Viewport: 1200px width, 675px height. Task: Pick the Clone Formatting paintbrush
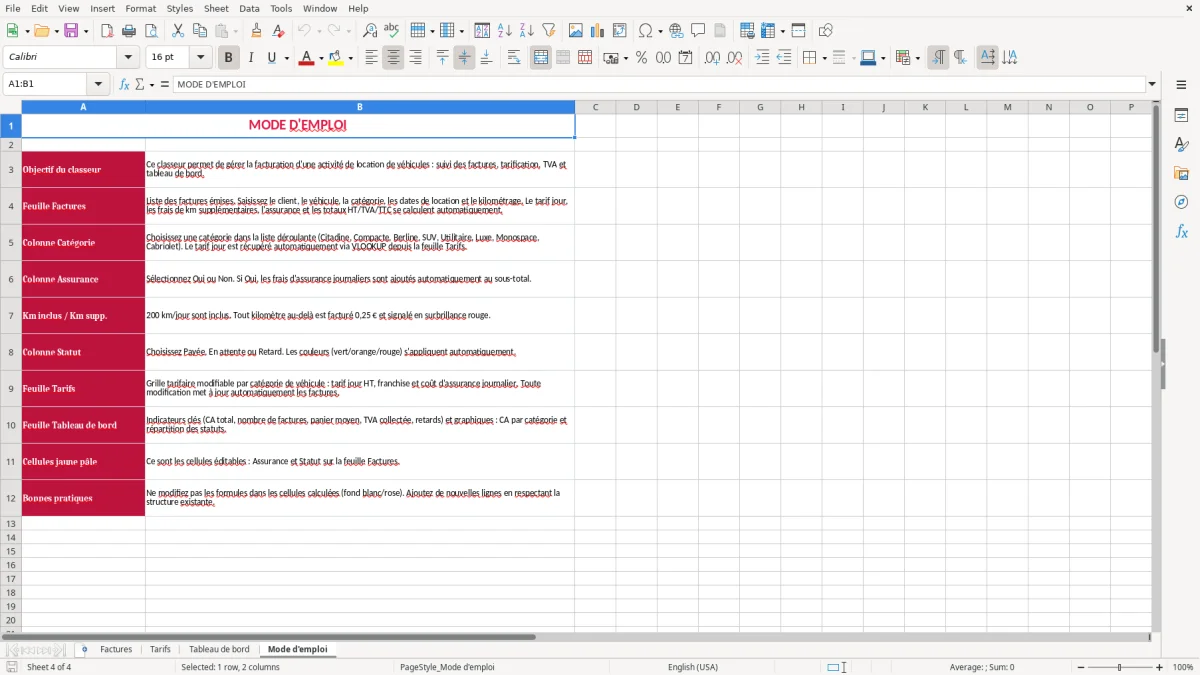point(257,31)
